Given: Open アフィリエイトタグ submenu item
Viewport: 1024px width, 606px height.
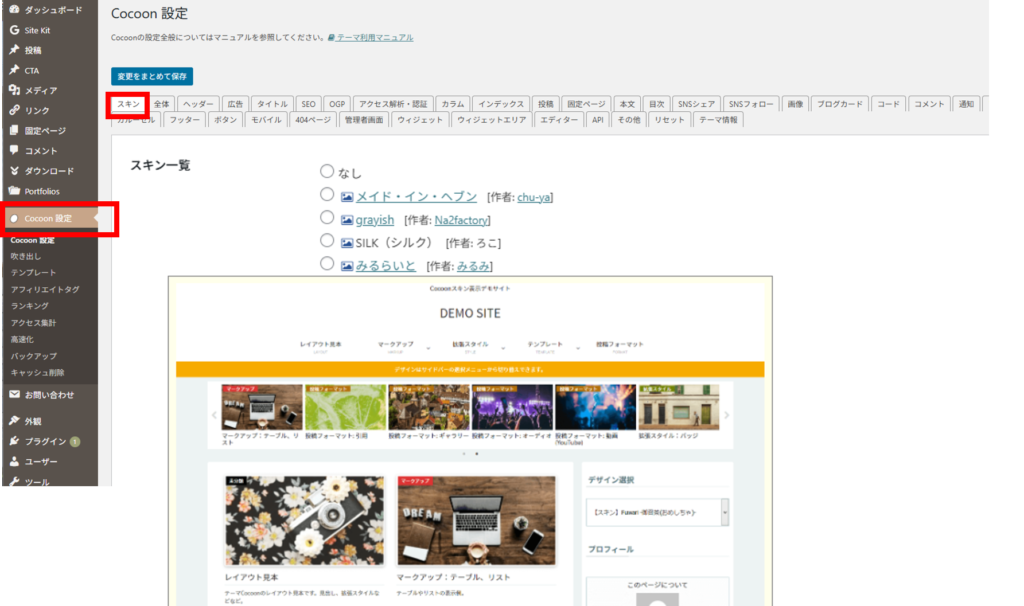Looking at the screenshot, I should coord(45,289).
